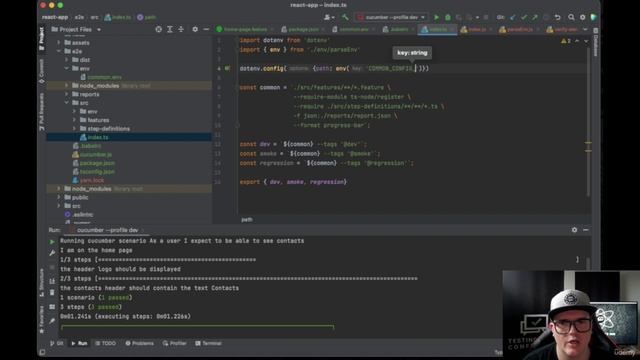
Task: Click e2e in the breadcrumb bar
Action: tap(79, 17)
